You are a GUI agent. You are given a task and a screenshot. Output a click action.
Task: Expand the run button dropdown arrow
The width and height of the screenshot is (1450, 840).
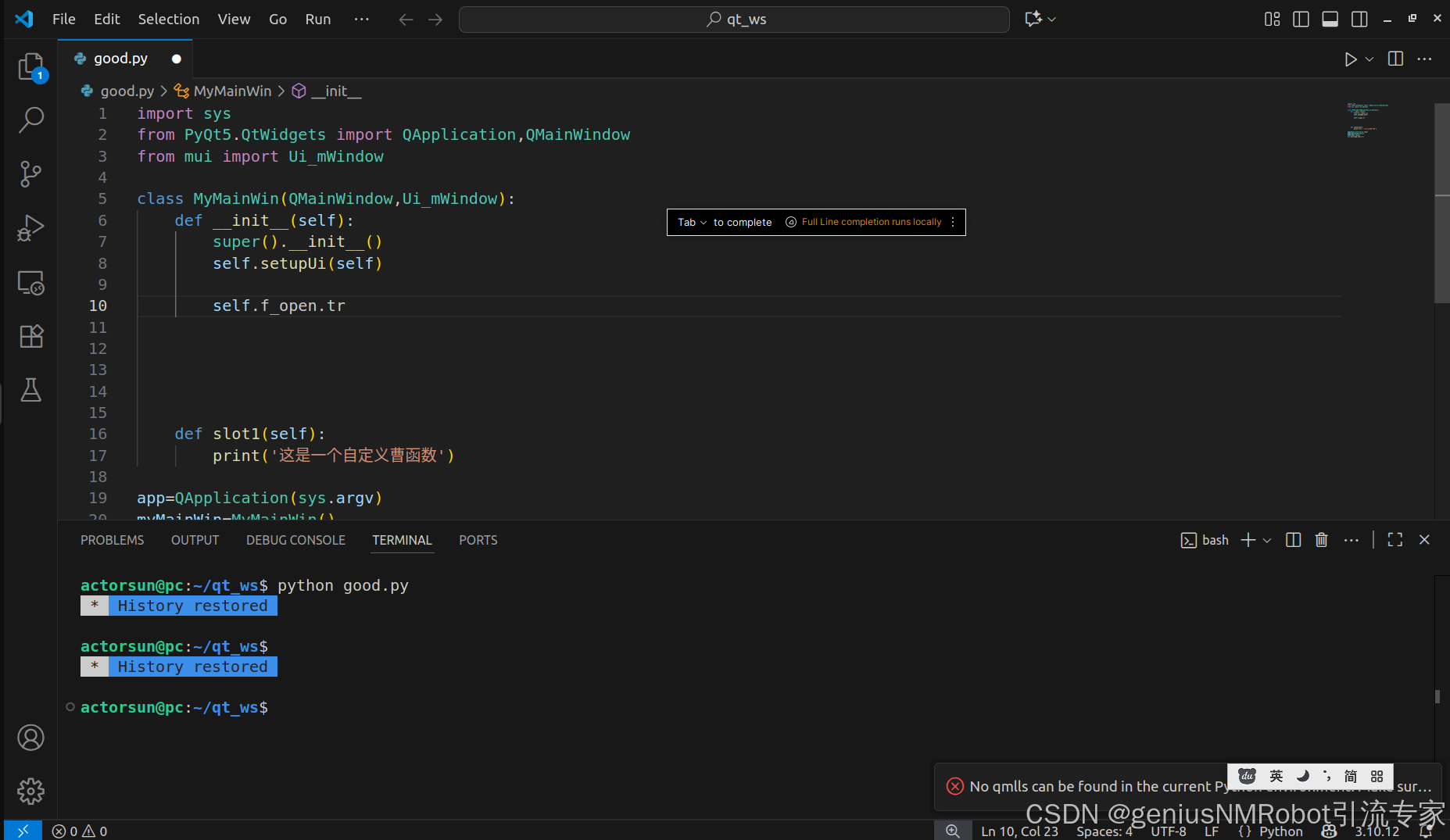(1368, 58)
